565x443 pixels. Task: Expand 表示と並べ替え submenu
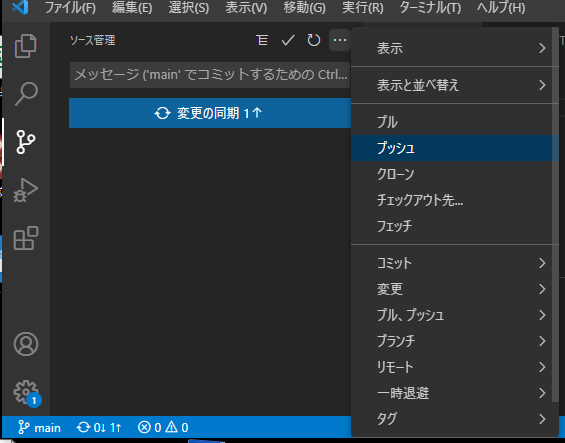point(452,85)
